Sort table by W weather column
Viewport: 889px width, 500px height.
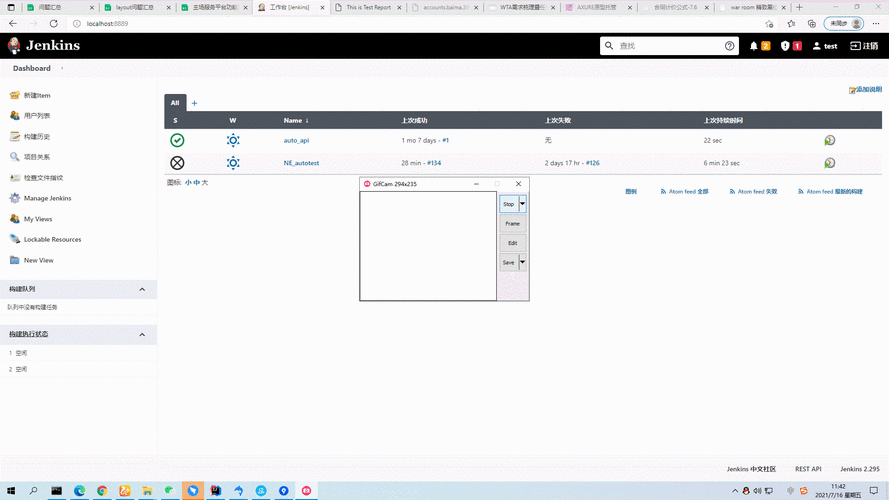[x=232, y=120]
